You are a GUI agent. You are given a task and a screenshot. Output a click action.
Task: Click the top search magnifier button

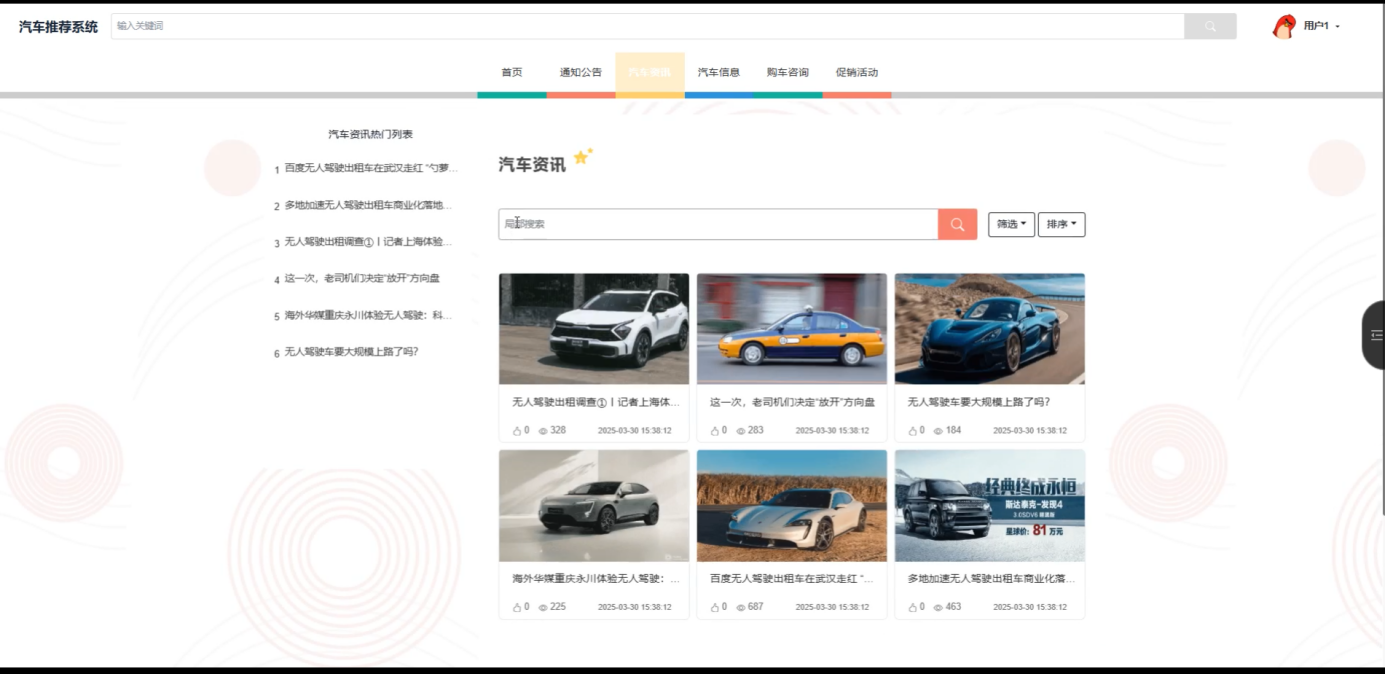click(x=1210, y=26)
